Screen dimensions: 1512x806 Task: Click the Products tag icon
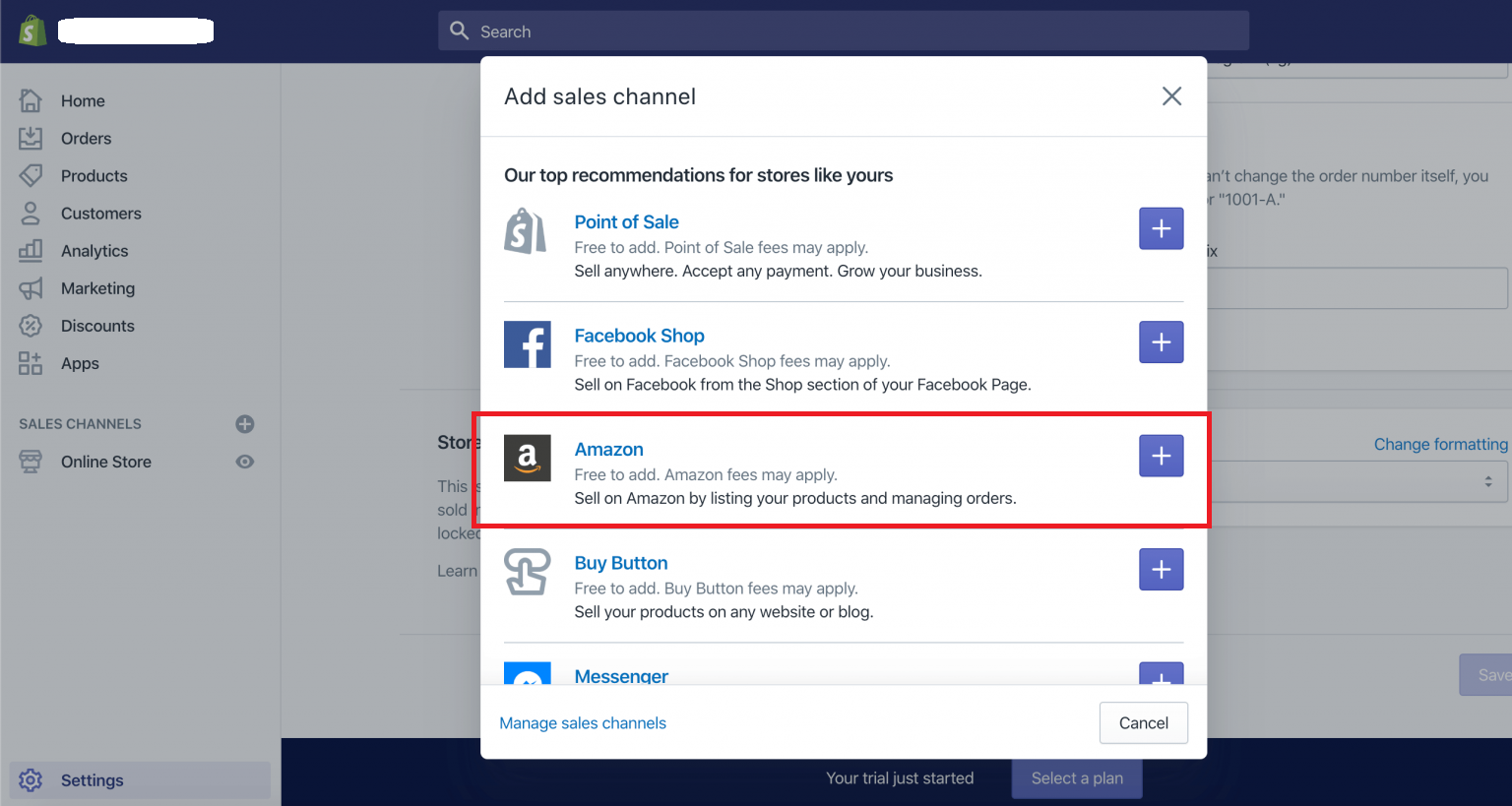tap(31, 175)
